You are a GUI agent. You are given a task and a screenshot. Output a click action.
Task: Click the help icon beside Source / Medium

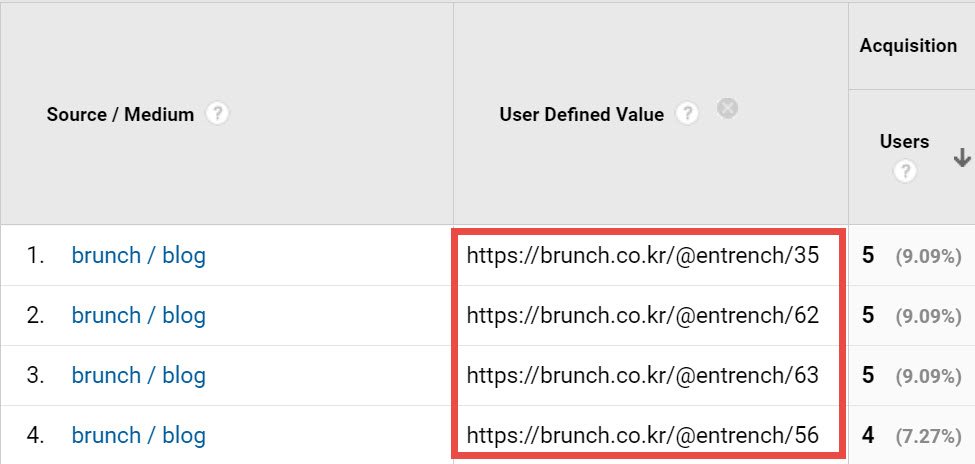point(217,114)
